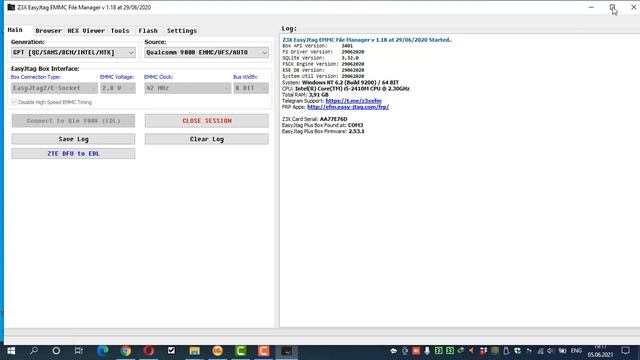The width and height of the screenshot is (640, 360).
Task: Launch Google Chrome from the taskbar
Action: (126, 351)
